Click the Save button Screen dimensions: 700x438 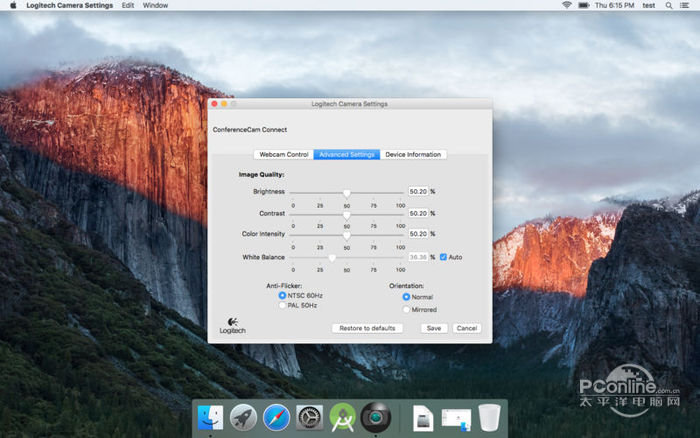point(433,328)
